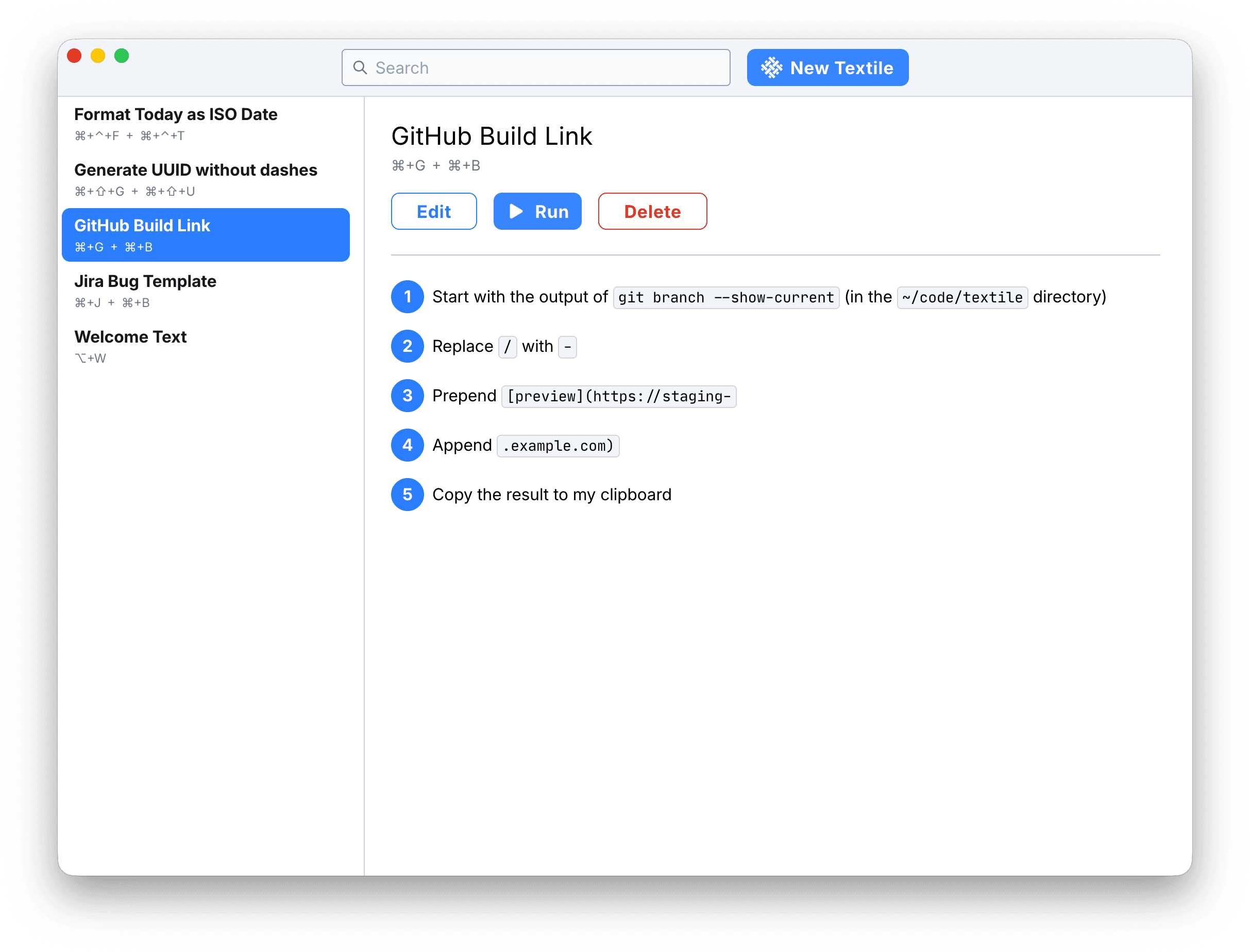The height and width of the screenshot is (952, 1250).
Task: Focus the Search input field
Action: click(x=535, y=68)
